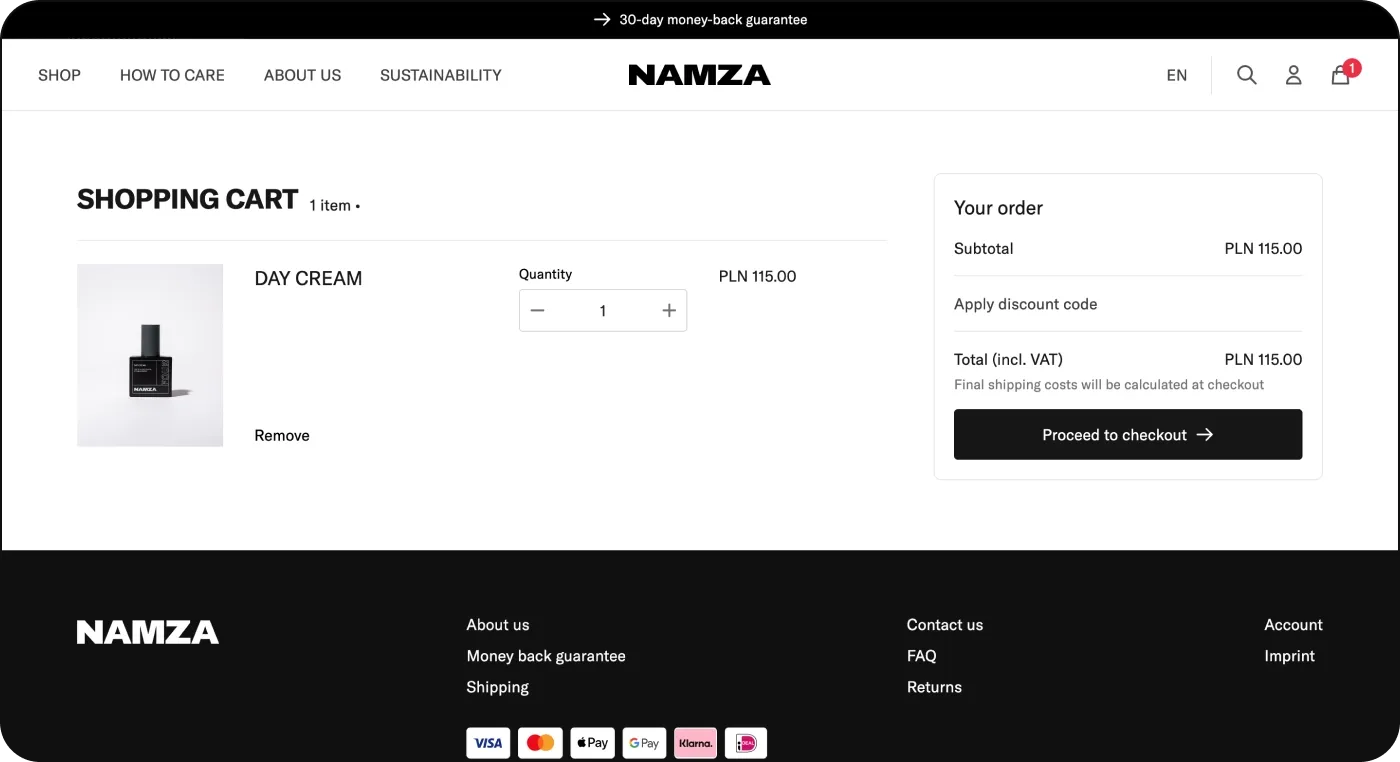The height and width of the screenshot is (762, 1400).
Task: Open the search icon
Action: pyautogui.click(x=1246, y=74)
